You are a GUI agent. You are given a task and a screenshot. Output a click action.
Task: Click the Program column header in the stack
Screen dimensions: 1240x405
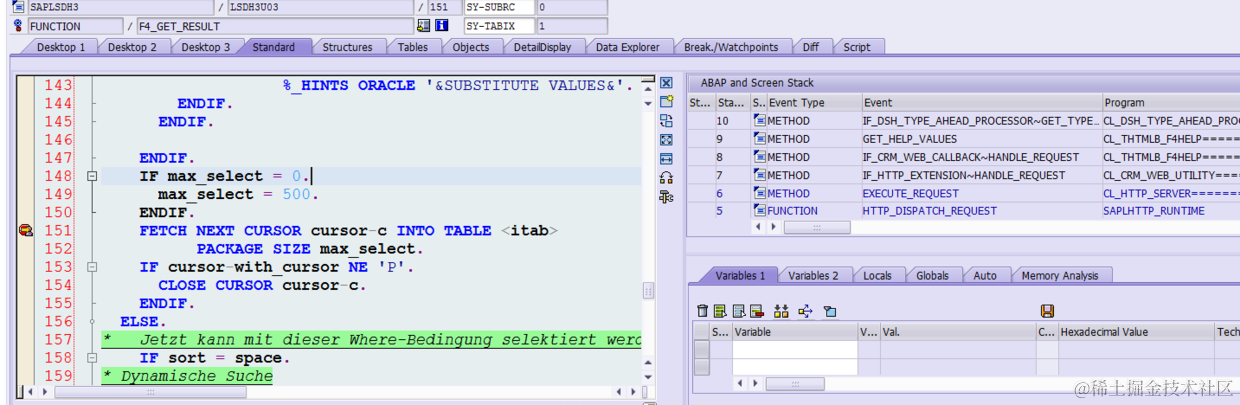(x=1170, y=102)
